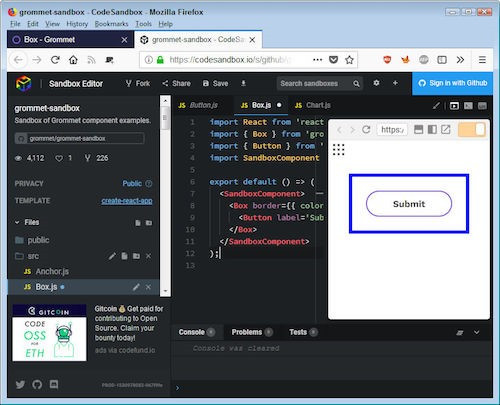Collapse the Files section
Screen dimensions: 500x405
[27, 222]
